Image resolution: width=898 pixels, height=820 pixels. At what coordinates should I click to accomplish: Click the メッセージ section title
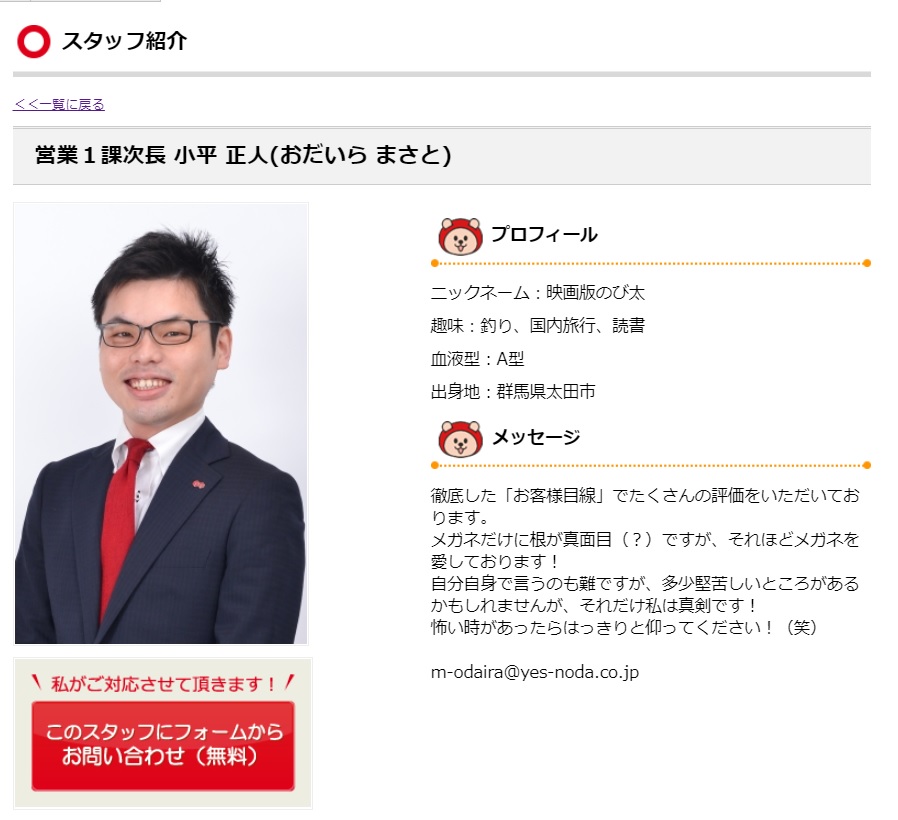point(536,437)
